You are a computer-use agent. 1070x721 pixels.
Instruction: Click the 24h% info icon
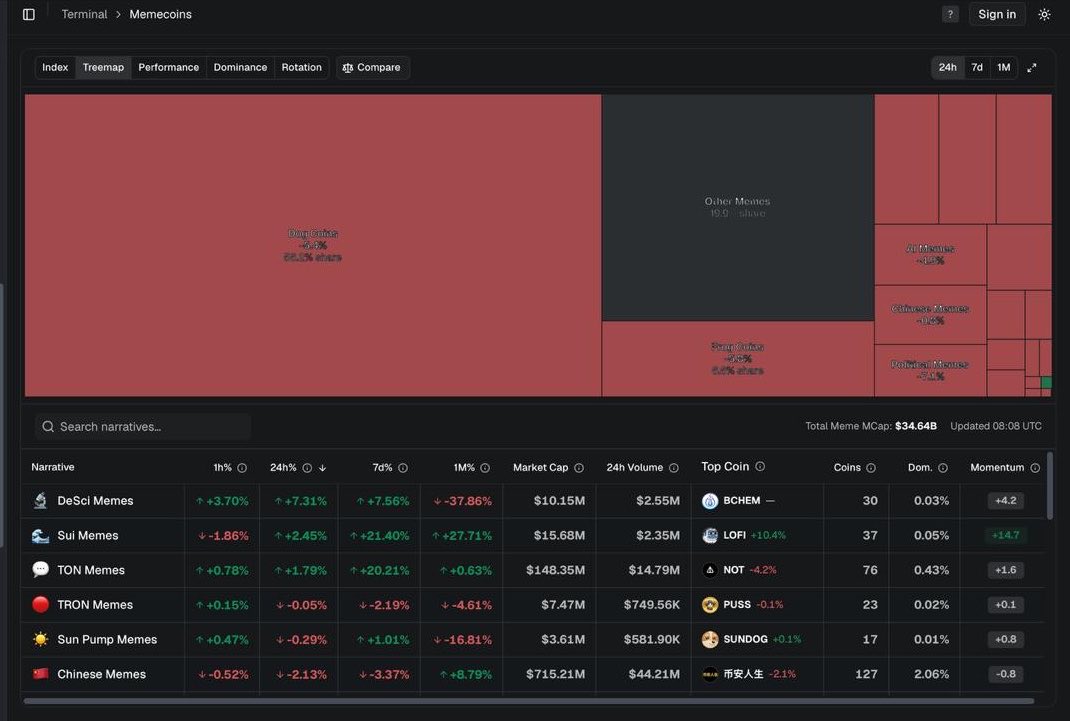(307, 468)
